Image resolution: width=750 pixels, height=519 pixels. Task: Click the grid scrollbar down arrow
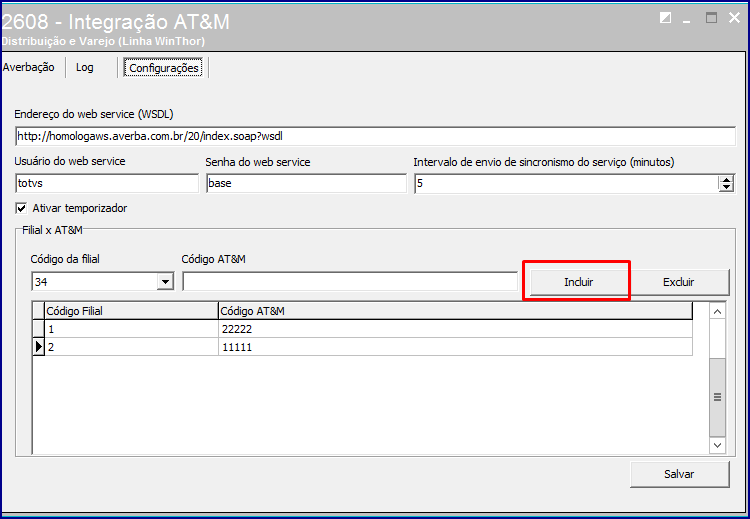pos(717,445)
